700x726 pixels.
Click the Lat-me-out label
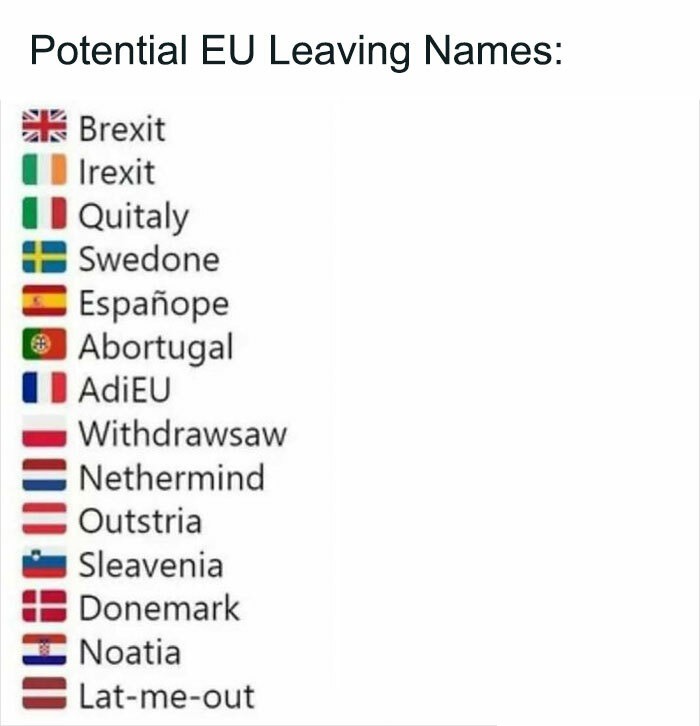click(x=167, y=696)
